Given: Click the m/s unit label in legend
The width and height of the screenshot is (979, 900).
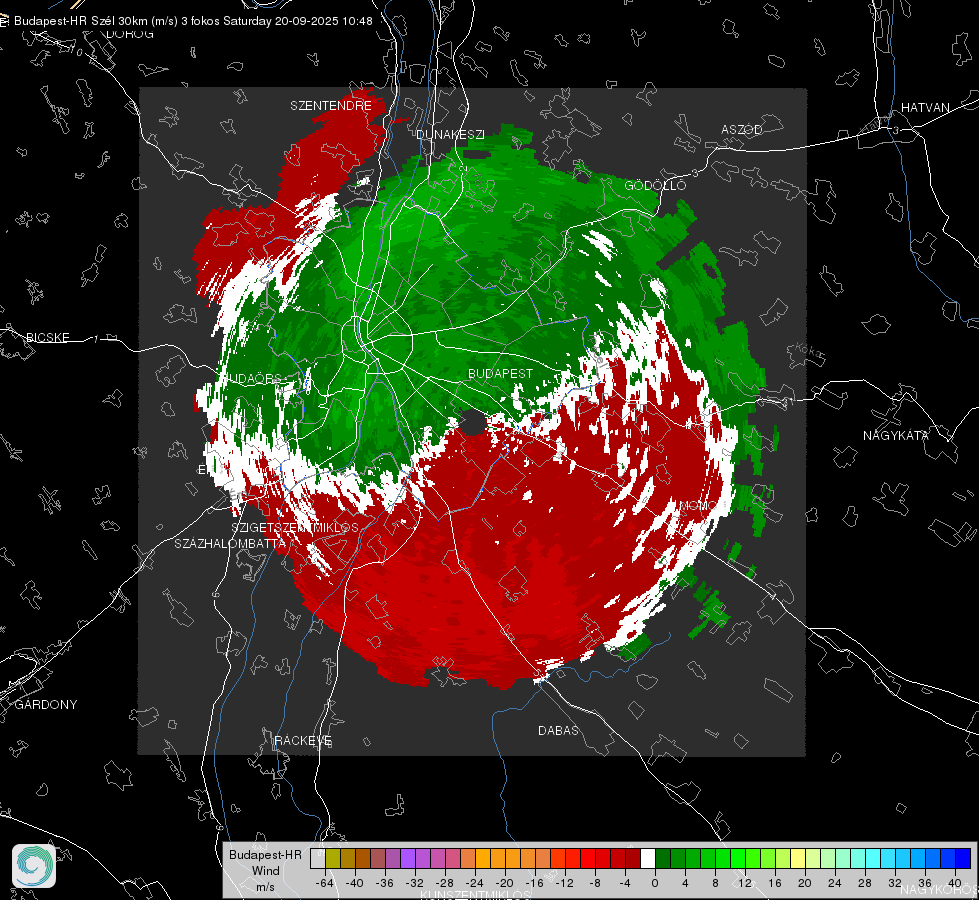Looking at the screenshot, I should pos(265,886).
